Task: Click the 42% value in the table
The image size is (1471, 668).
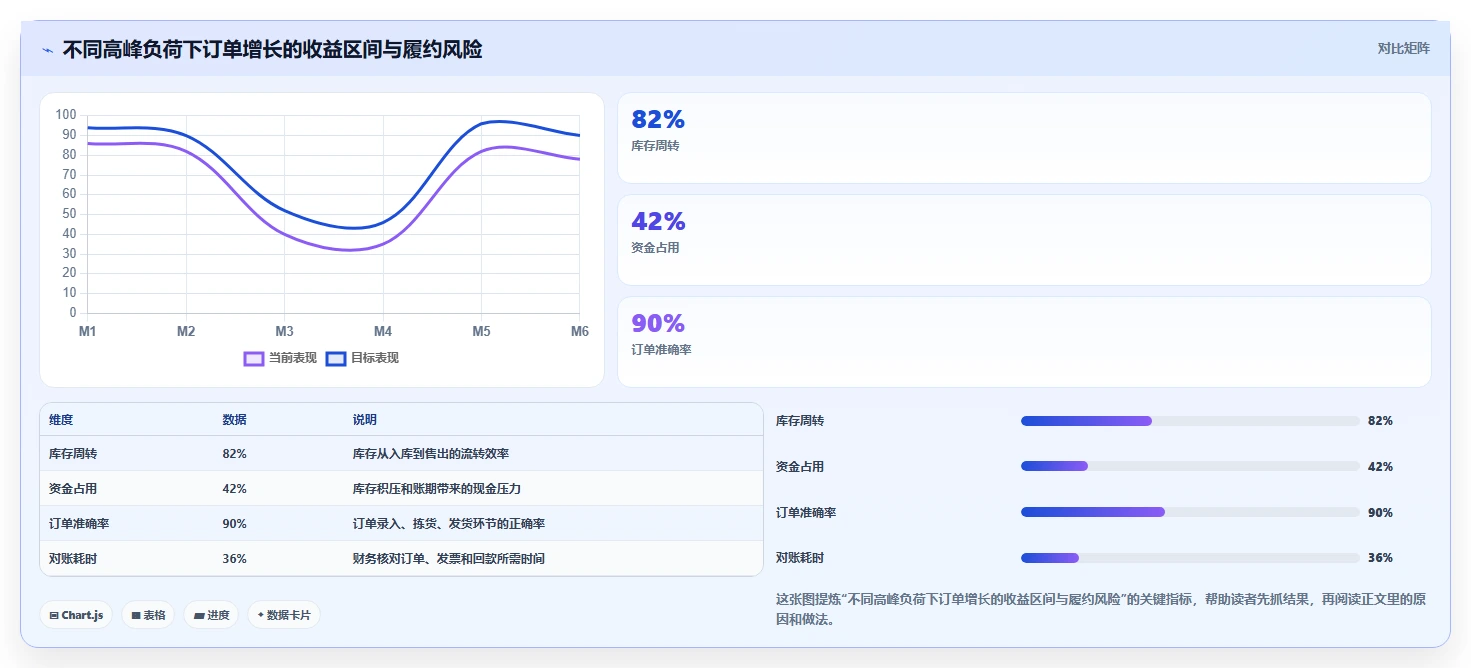Action: pos(234,489)
